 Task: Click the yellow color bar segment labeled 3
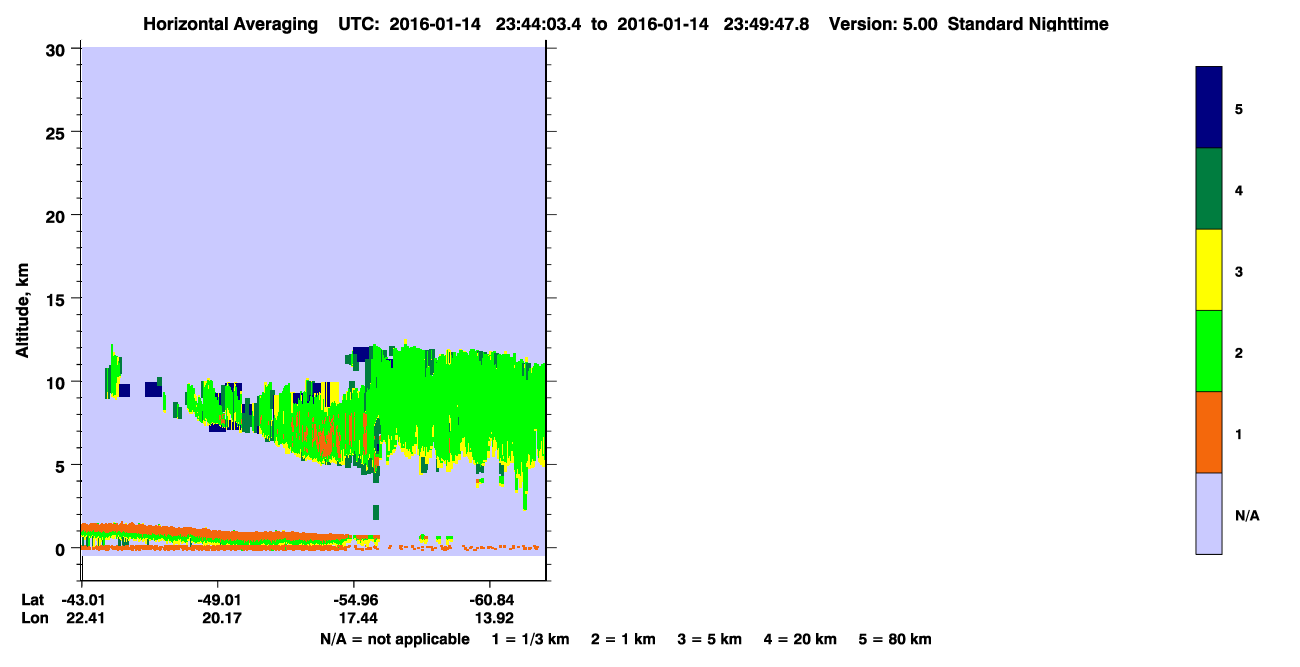click(x=1209, y=270)
